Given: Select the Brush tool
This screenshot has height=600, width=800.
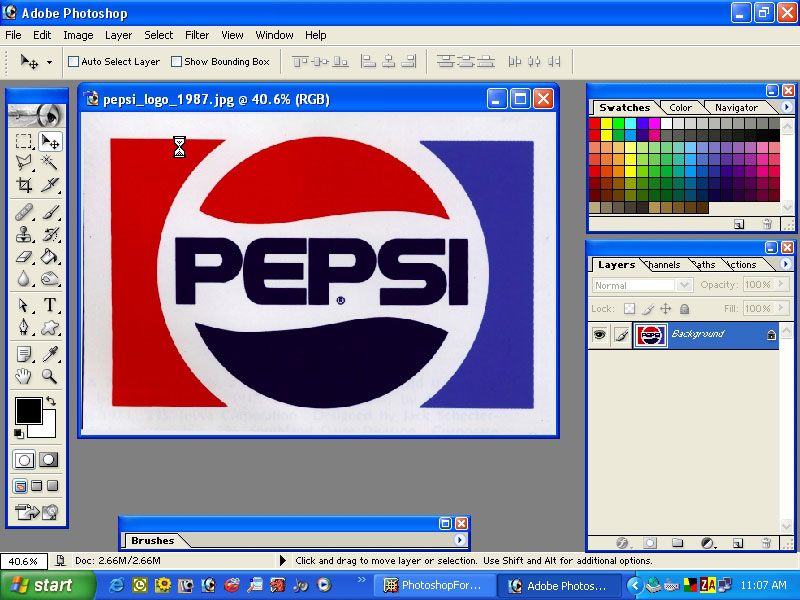Looking at the screenshot, I should pyautogui.click(x=50, y=212).
